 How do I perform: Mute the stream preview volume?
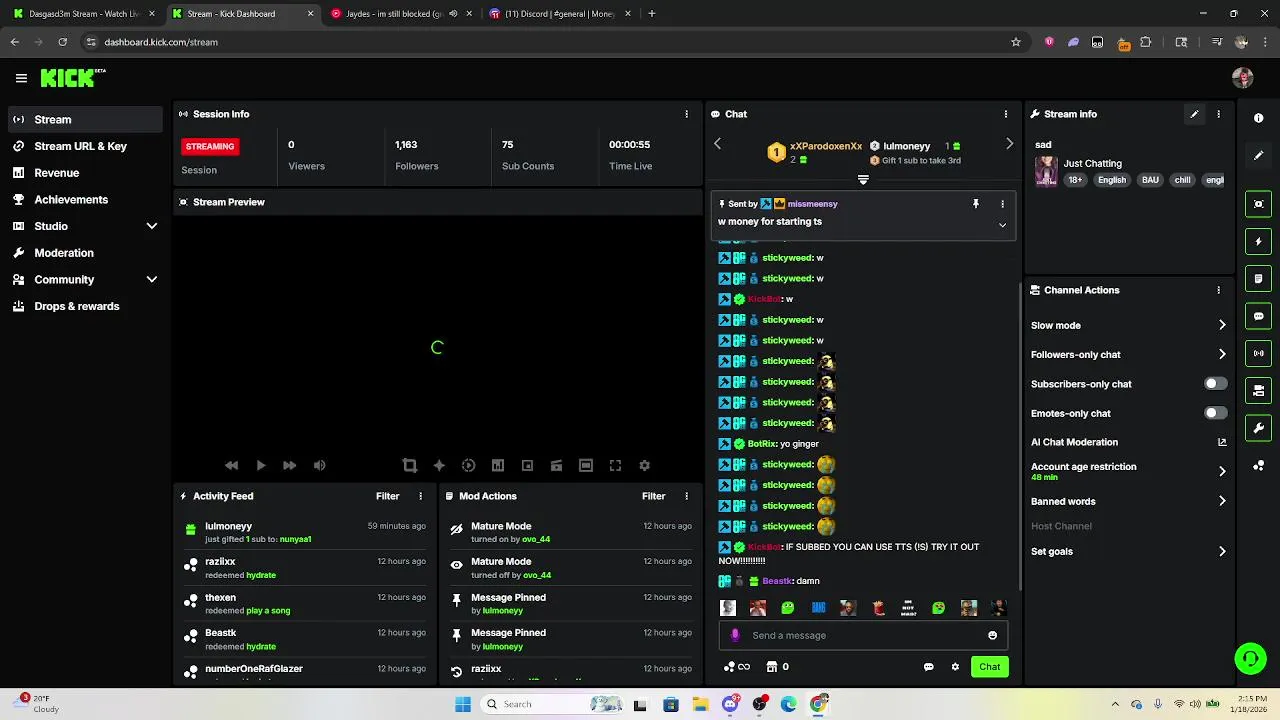(x=319, y=466)
